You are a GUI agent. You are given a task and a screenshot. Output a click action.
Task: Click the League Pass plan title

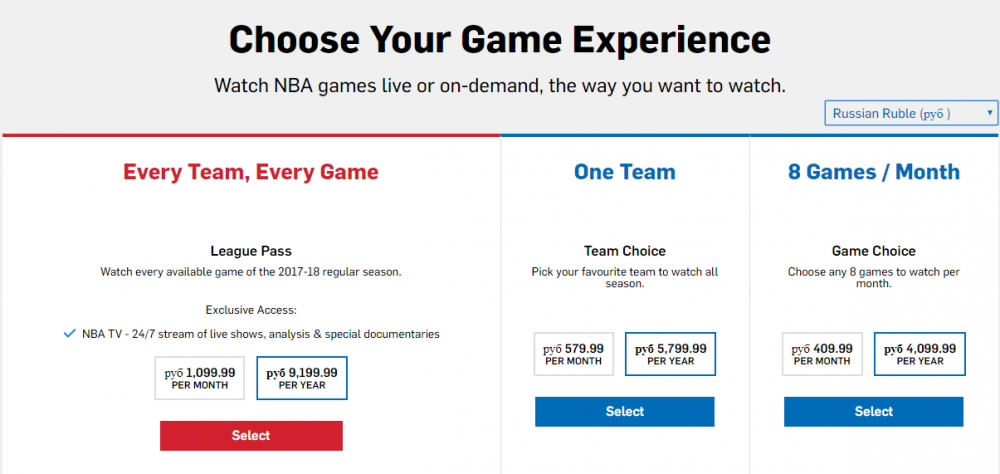click(x=251, y=251)
